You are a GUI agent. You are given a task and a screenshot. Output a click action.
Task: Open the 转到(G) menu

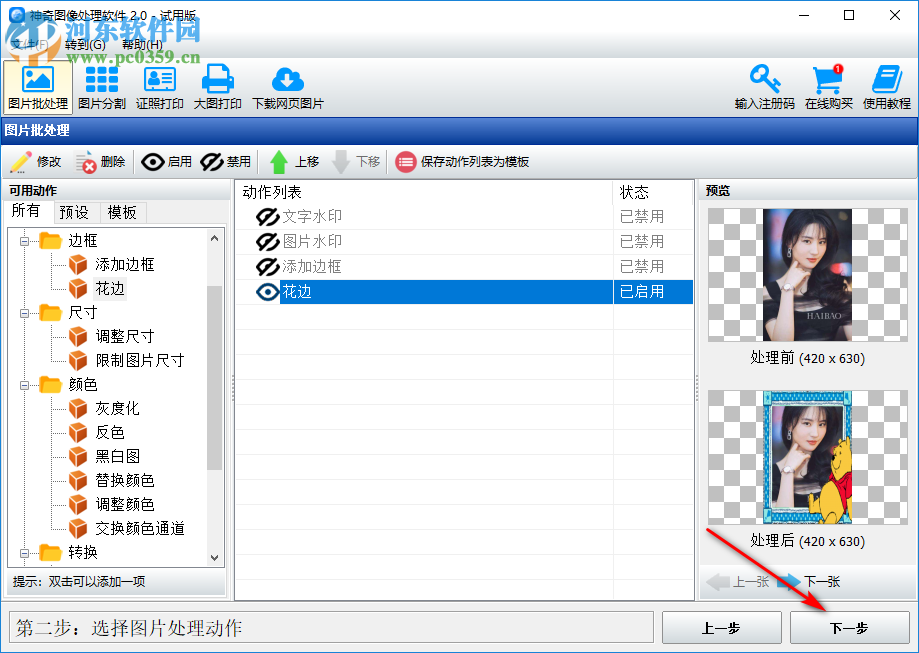tap(85, 45)
